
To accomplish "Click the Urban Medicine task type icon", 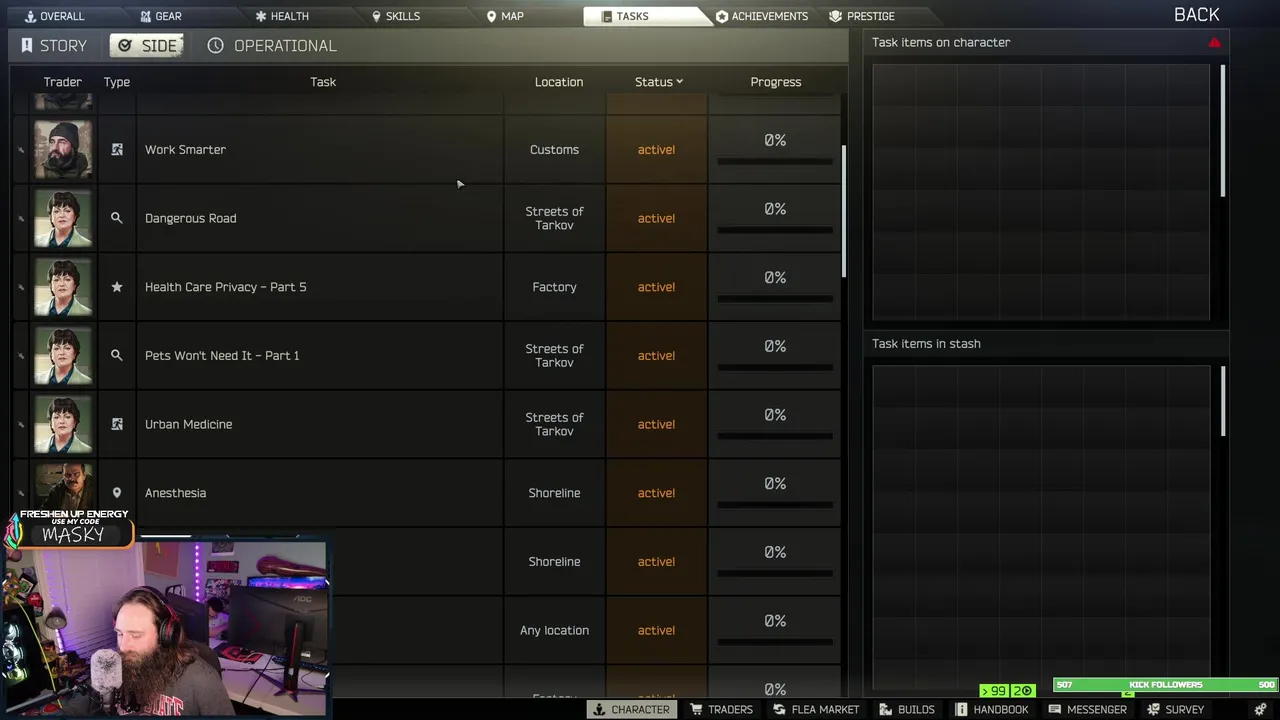I will tap(117, 424).
